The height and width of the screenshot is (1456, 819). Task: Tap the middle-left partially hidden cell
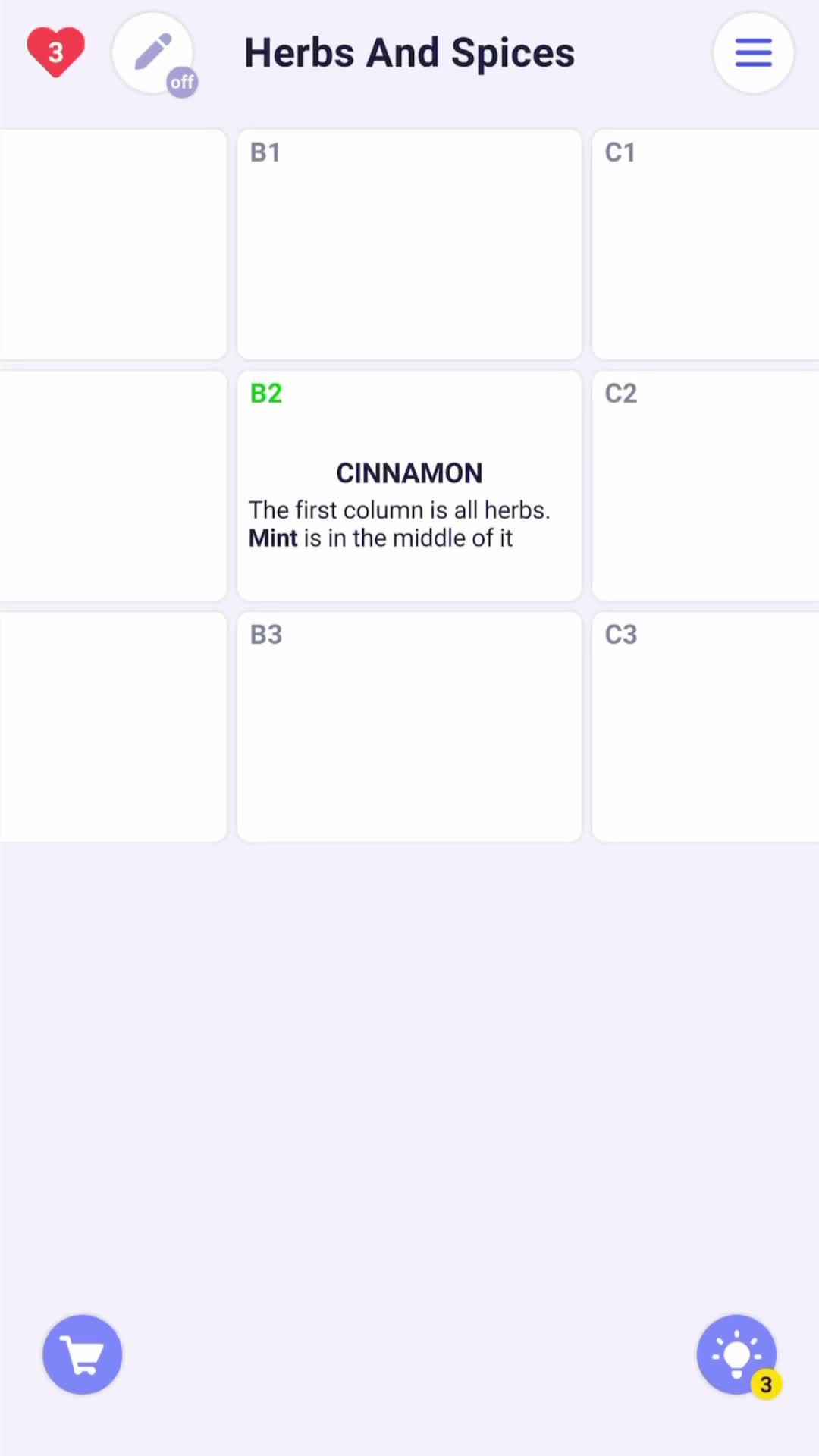point(114,485)
